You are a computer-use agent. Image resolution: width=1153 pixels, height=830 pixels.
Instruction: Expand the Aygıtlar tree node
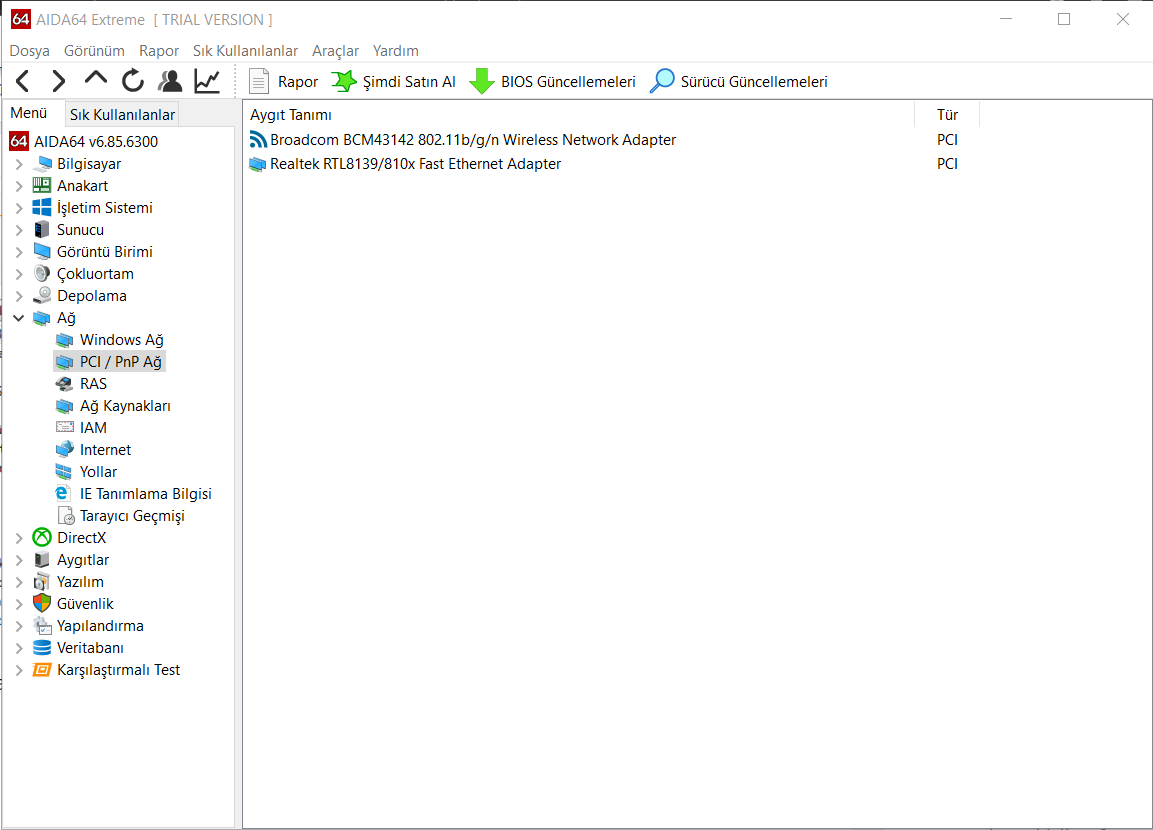click(19, 560)
